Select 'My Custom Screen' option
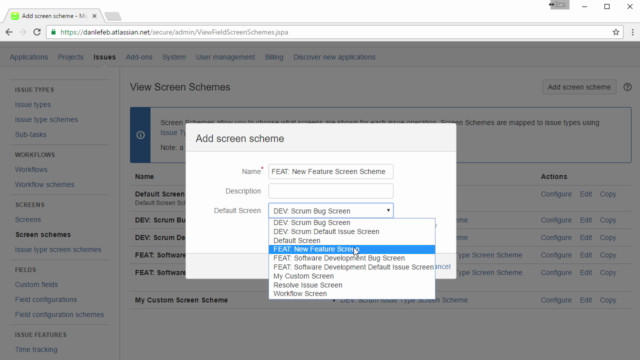The height and width of the screenshot is (360, 640). [x=352, y=276]
